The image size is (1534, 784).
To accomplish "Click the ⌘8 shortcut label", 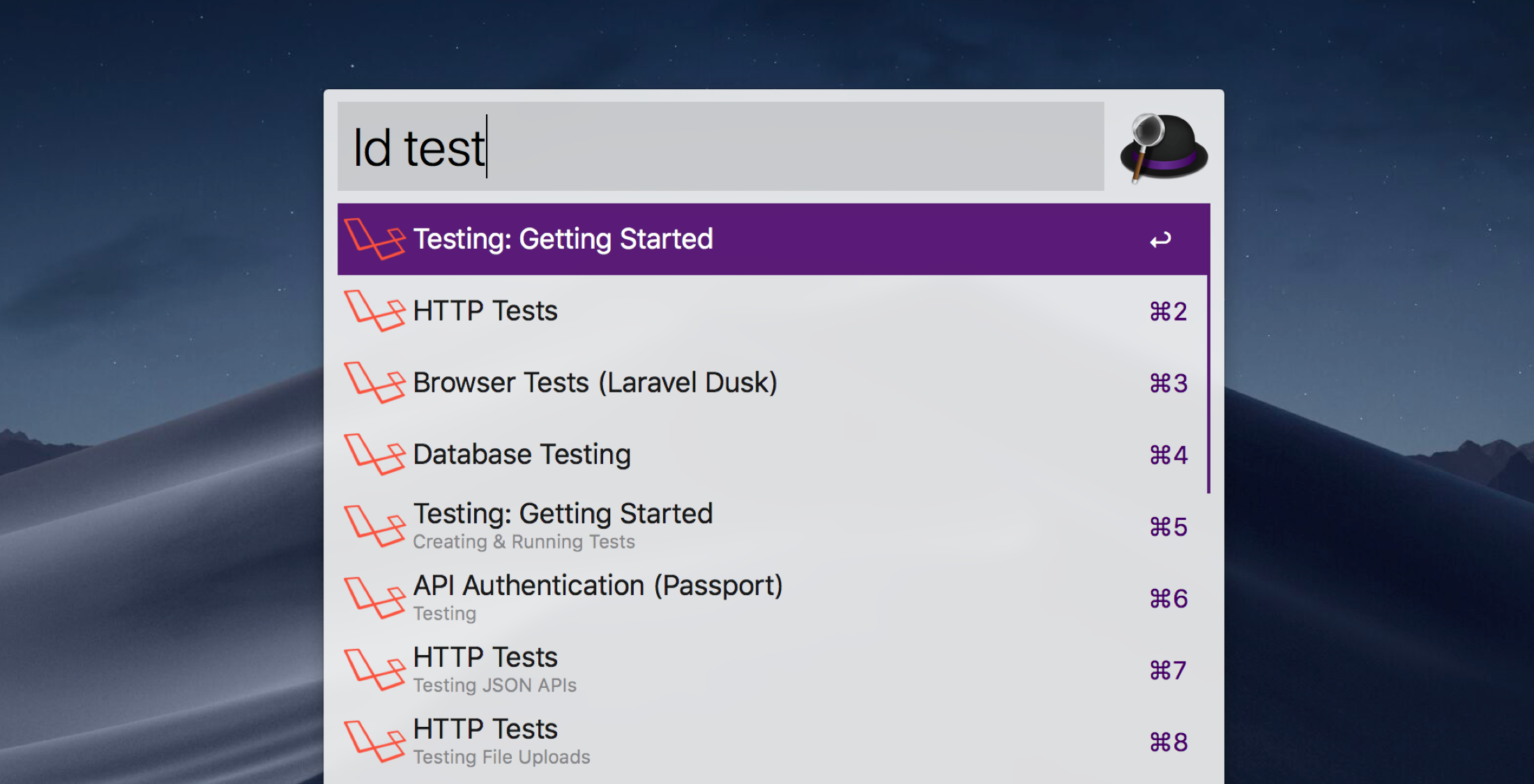I will tap(1168, 741).
